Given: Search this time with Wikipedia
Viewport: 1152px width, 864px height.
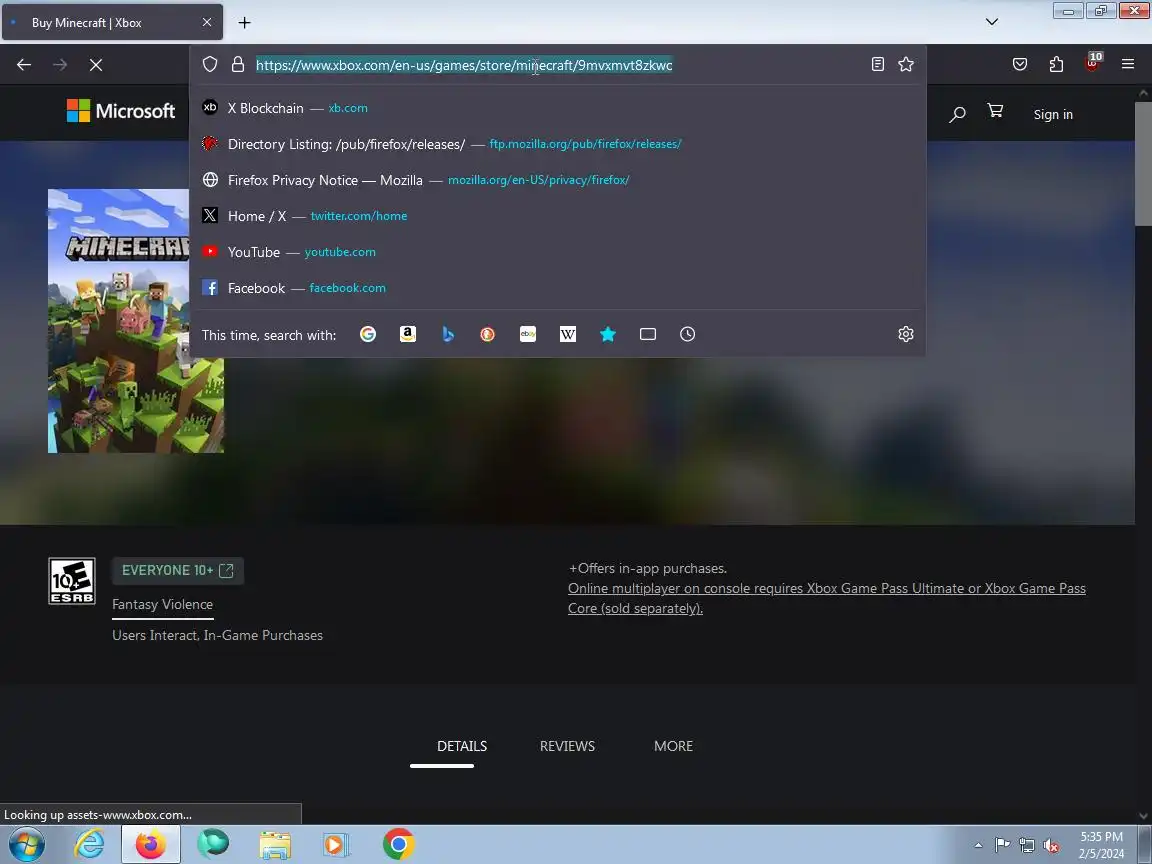Looking at the screenshot, I should (x=568, y=334).
